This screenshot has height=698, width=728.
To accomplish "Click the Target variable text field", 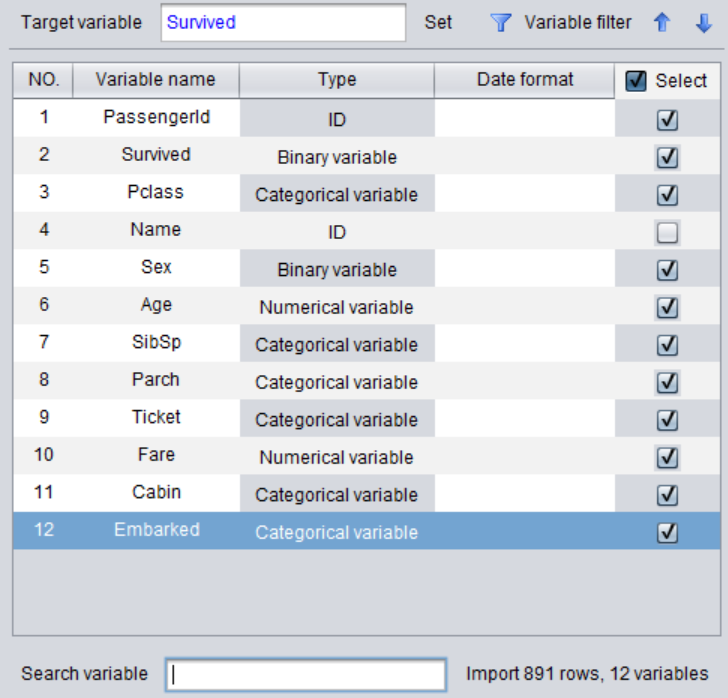I will (283, 22).
